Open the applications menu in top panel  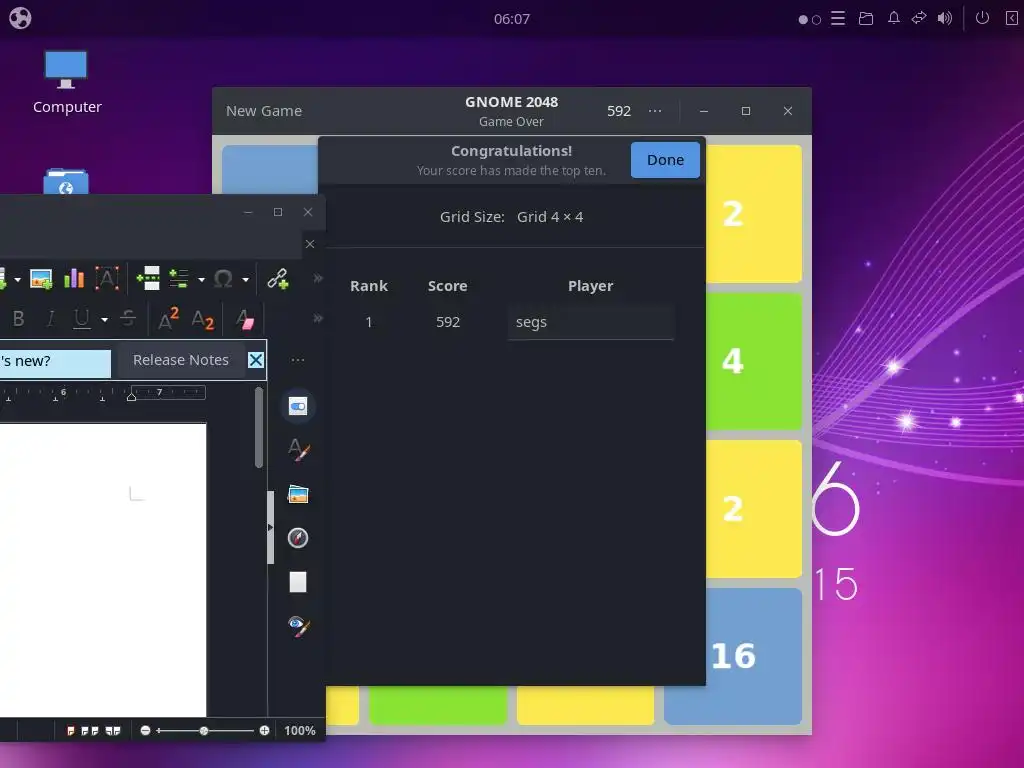(20, 18)
